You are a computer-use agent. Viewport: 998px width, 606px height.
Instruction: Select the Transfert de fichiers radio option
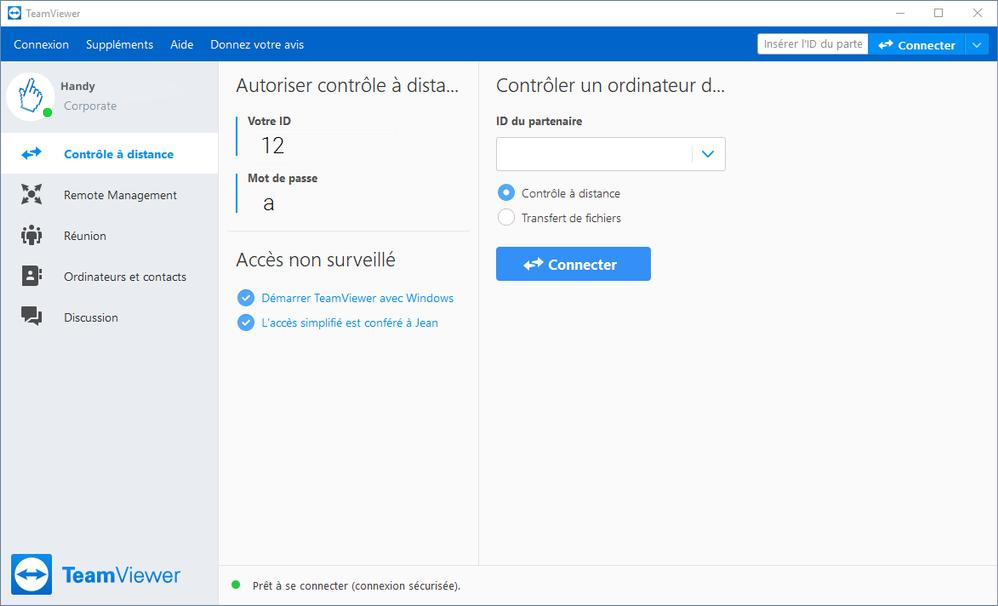click(506, 218)
